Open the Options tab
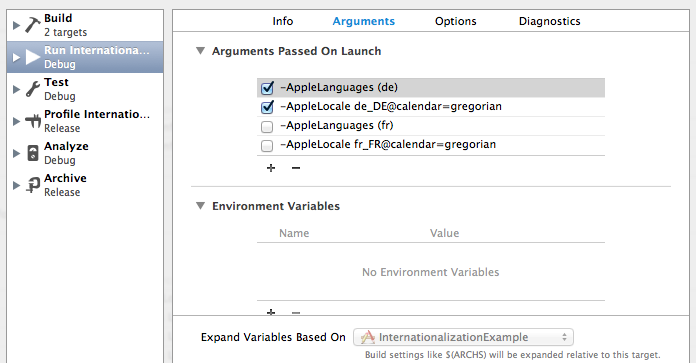 (x=455, y=21)
